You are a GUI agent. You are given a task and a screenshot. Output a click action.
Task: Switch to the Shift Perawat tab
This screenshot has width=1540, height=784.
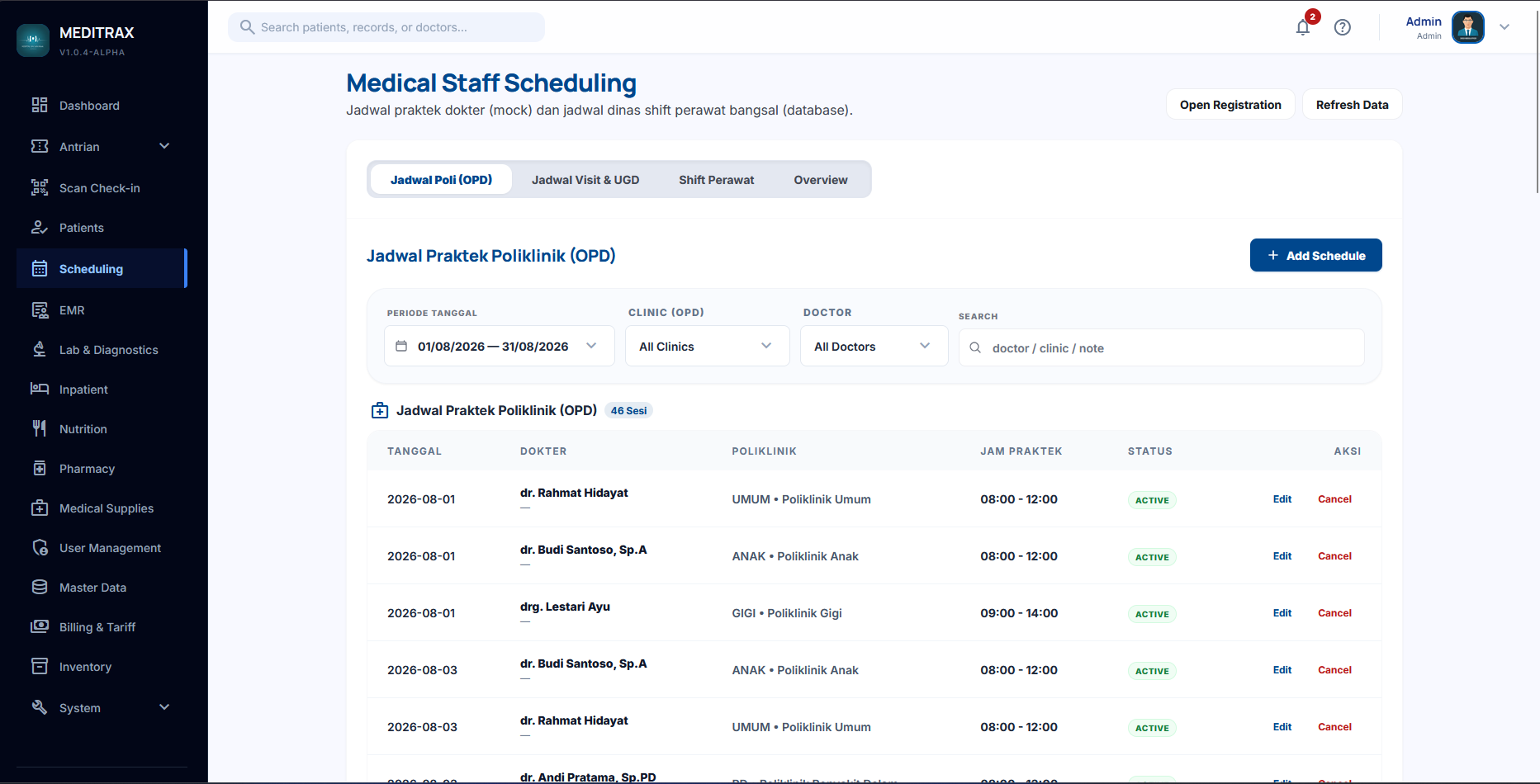point(716,180)
